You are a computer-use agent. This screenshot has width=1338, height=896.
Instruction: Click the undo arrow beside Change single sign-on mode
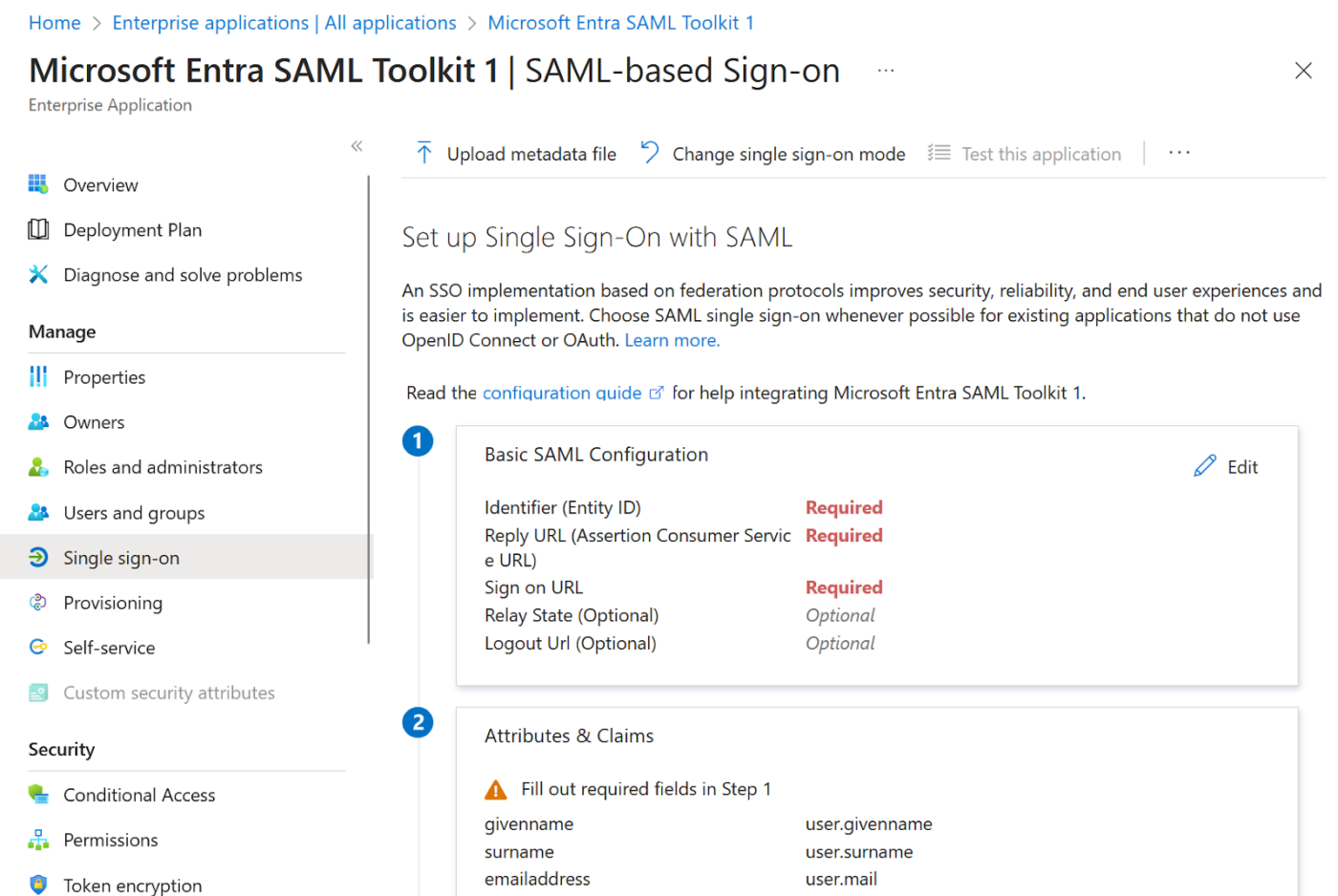click(650, 152)
